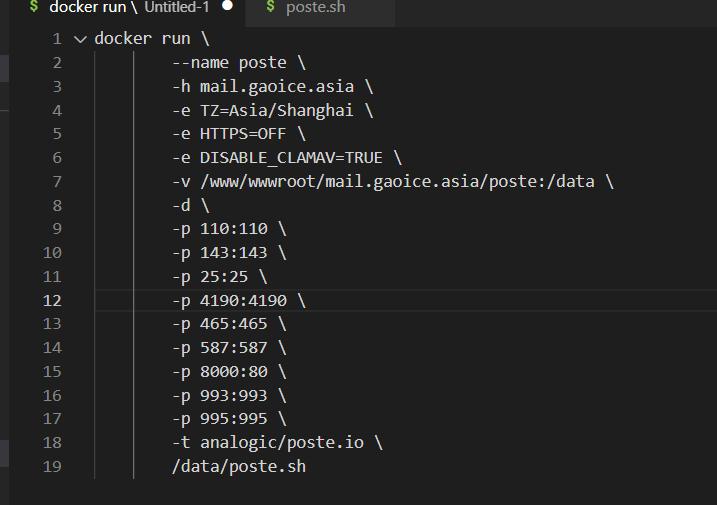This screenshot has height=505, width=717.
Task: Place cursor on HTTPS=OFF text
Action: (242, 134)
